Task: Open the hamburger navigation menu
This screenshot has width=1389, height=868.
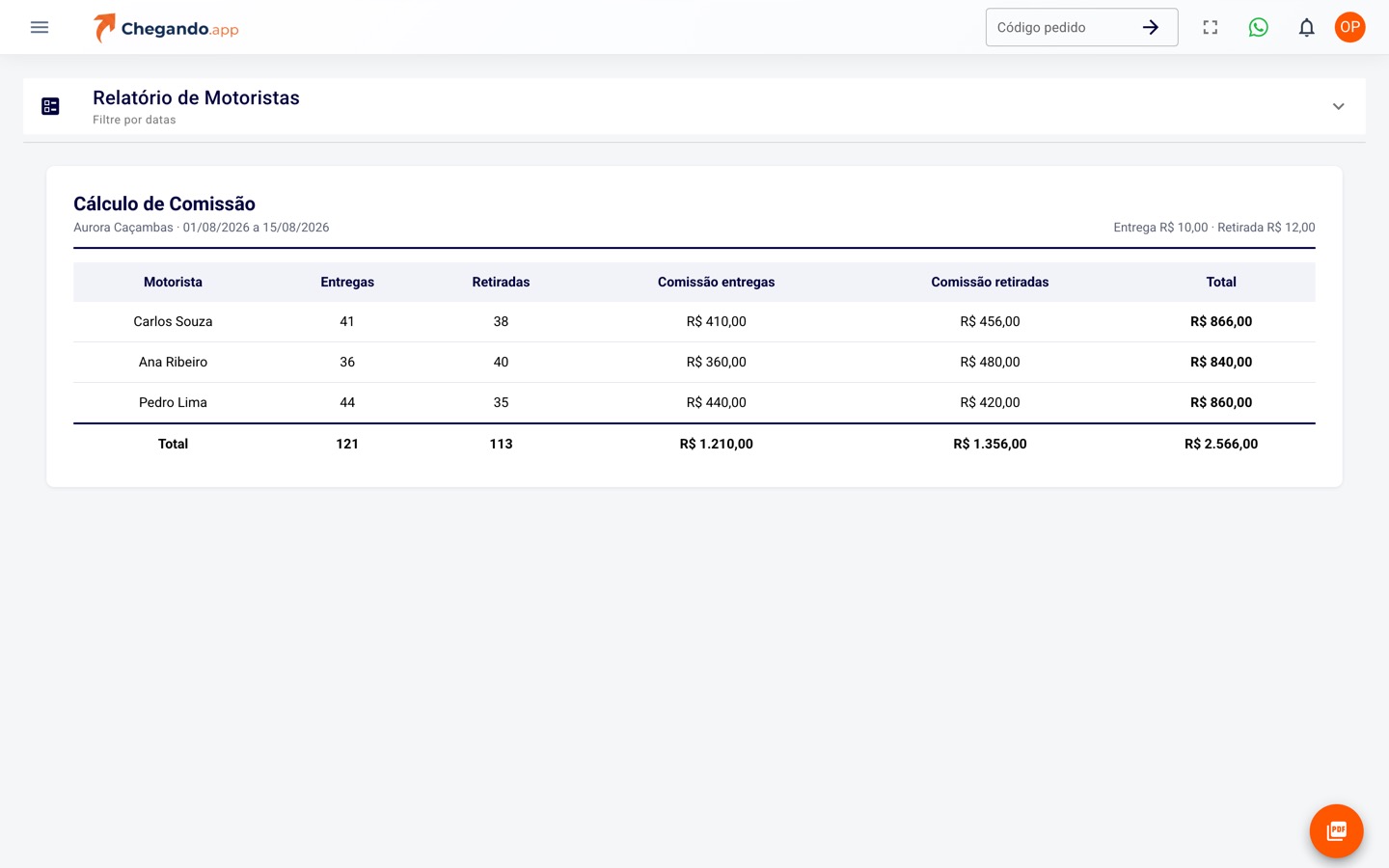Action: click(x=40, y=27)
